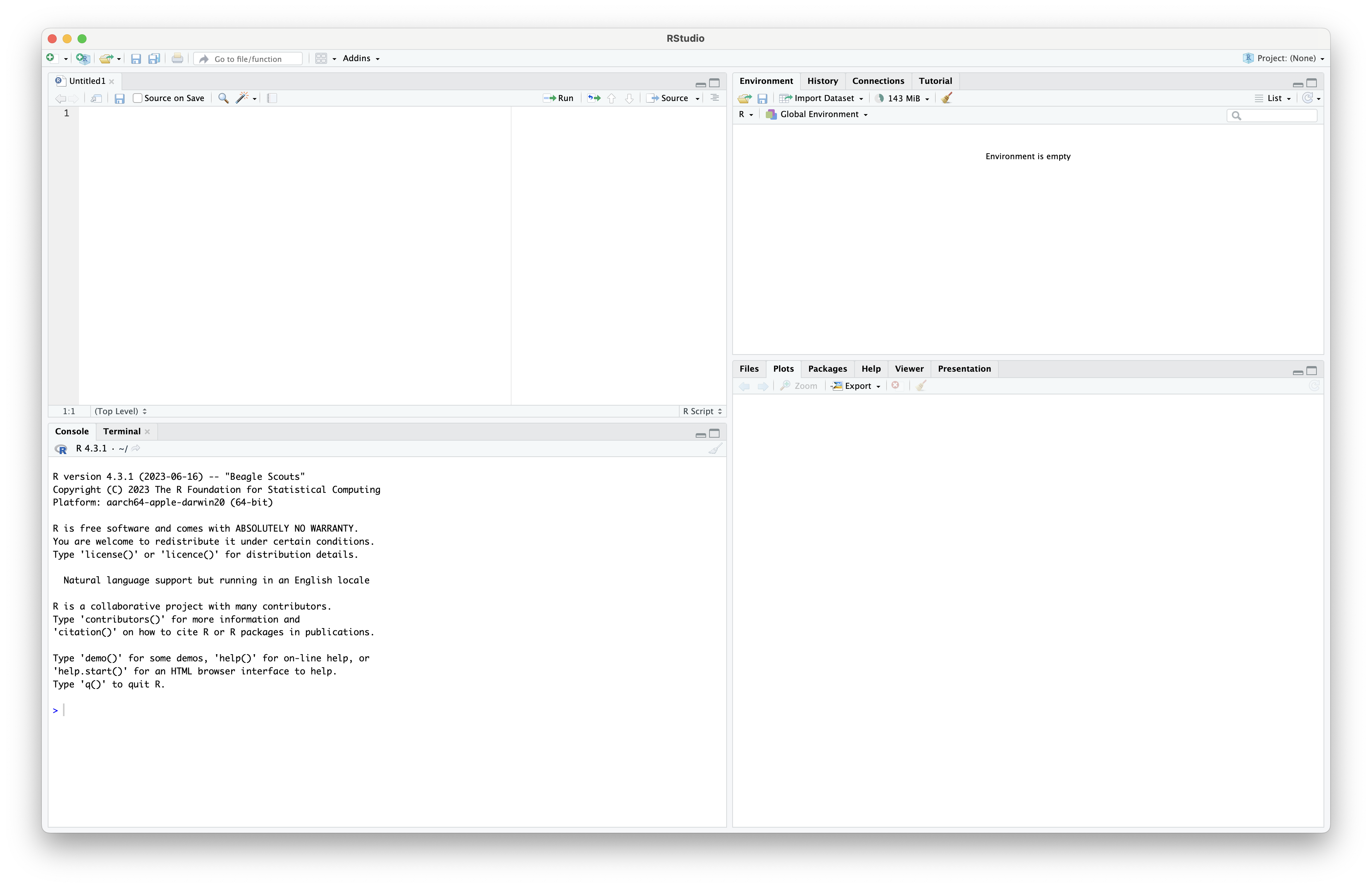The image size is (1372, 888).
Task: Save the Untitled1 script in editor toolbar
Action: 119,98
